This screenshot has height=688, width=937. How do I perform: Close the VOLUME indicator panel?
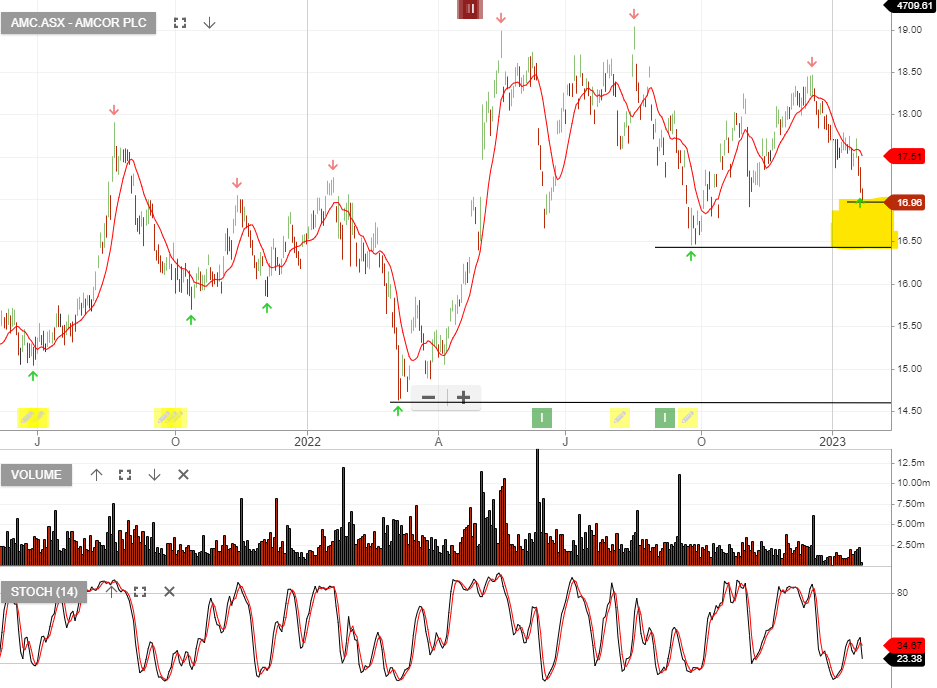[x=183, y=475]
